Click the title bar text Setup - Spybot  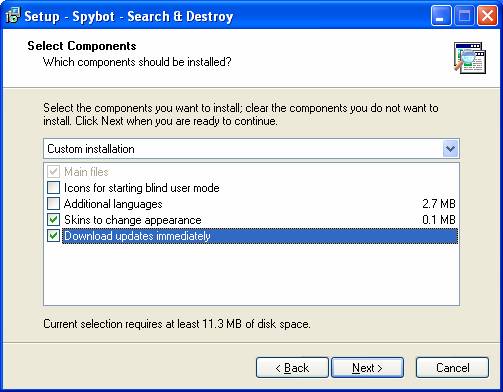tap(129, 16)
